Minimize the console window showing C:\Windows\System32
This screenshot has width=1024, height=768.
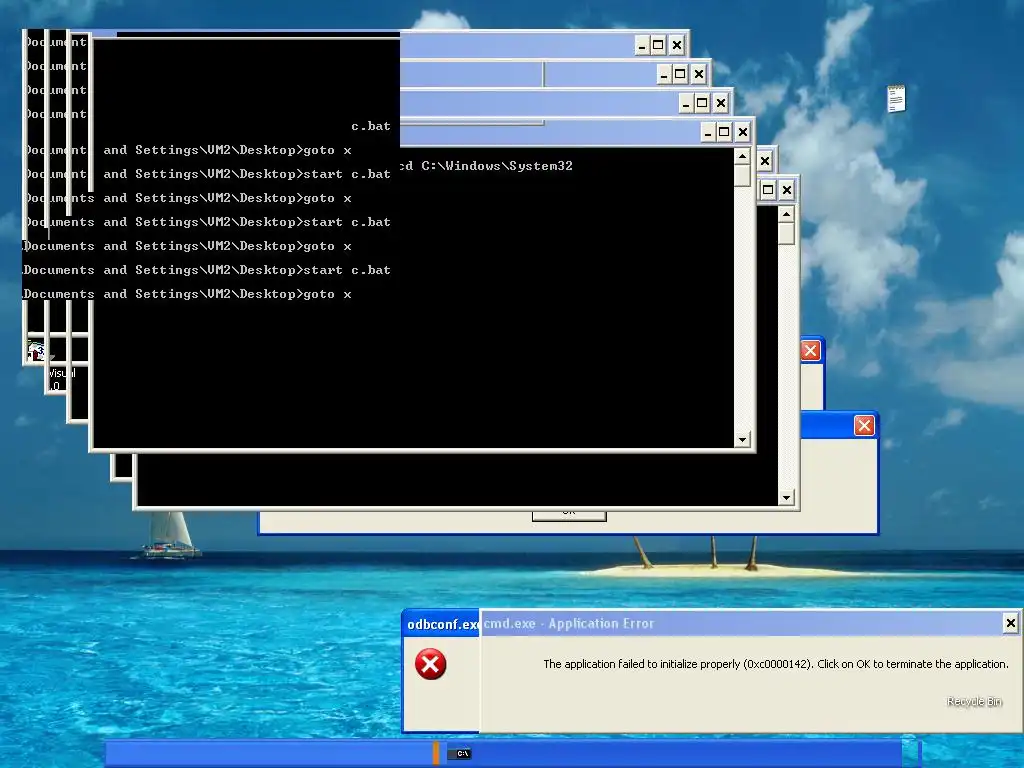[x=708, y=133]
